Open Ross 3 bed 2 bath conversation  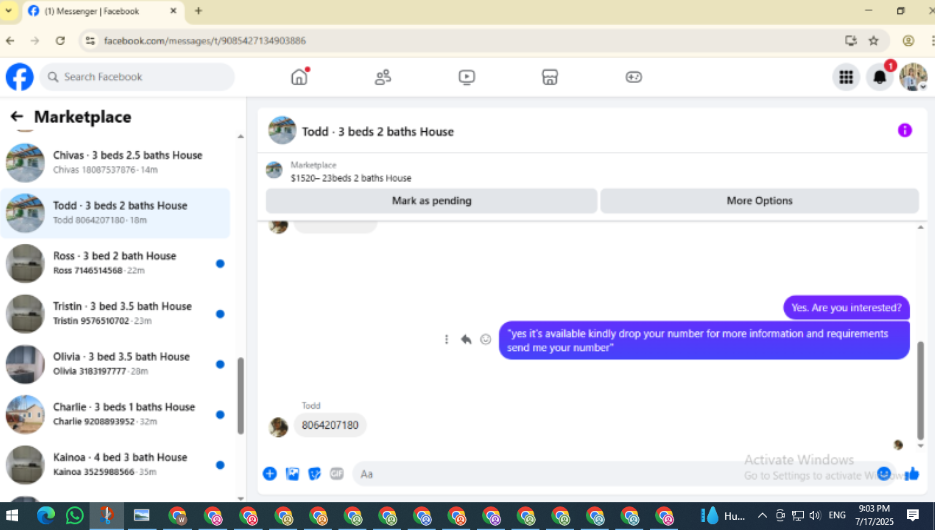(x=115, y=263)
